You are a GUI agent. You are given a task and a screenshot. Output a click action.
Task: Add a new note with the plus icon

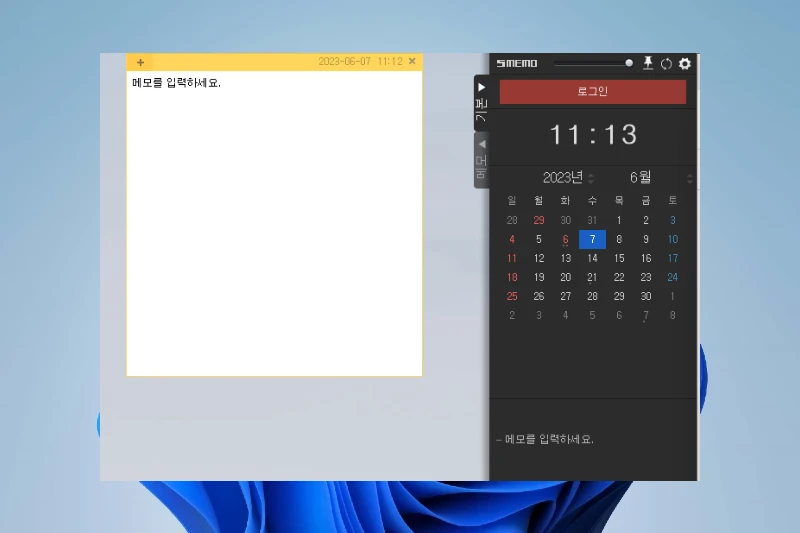[140, 63]
